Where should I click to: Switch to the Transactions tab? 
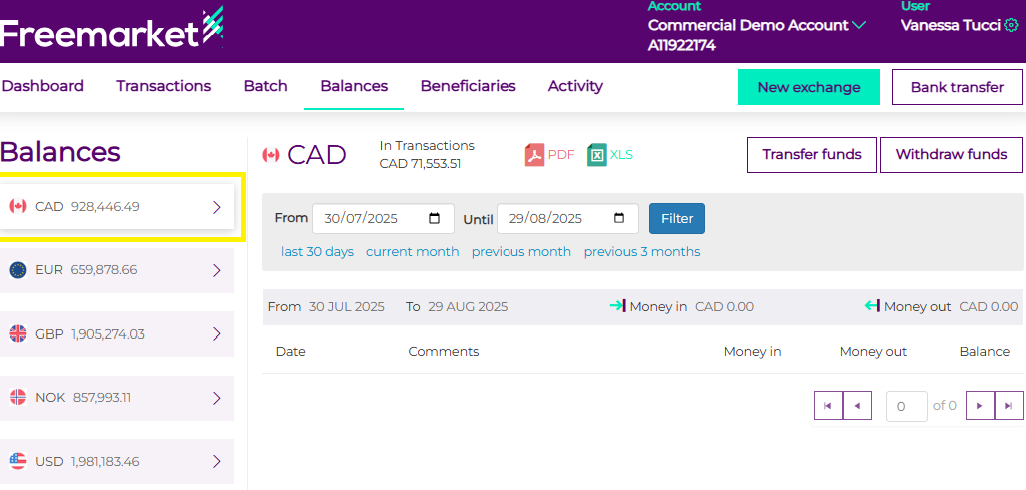[x=163, y=86]
